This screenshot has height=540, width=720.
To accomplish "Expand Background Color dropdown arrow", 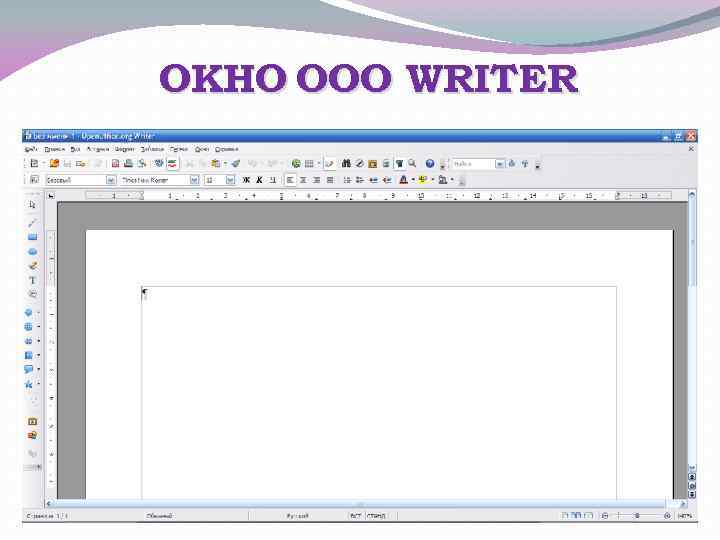I will 452,180.
